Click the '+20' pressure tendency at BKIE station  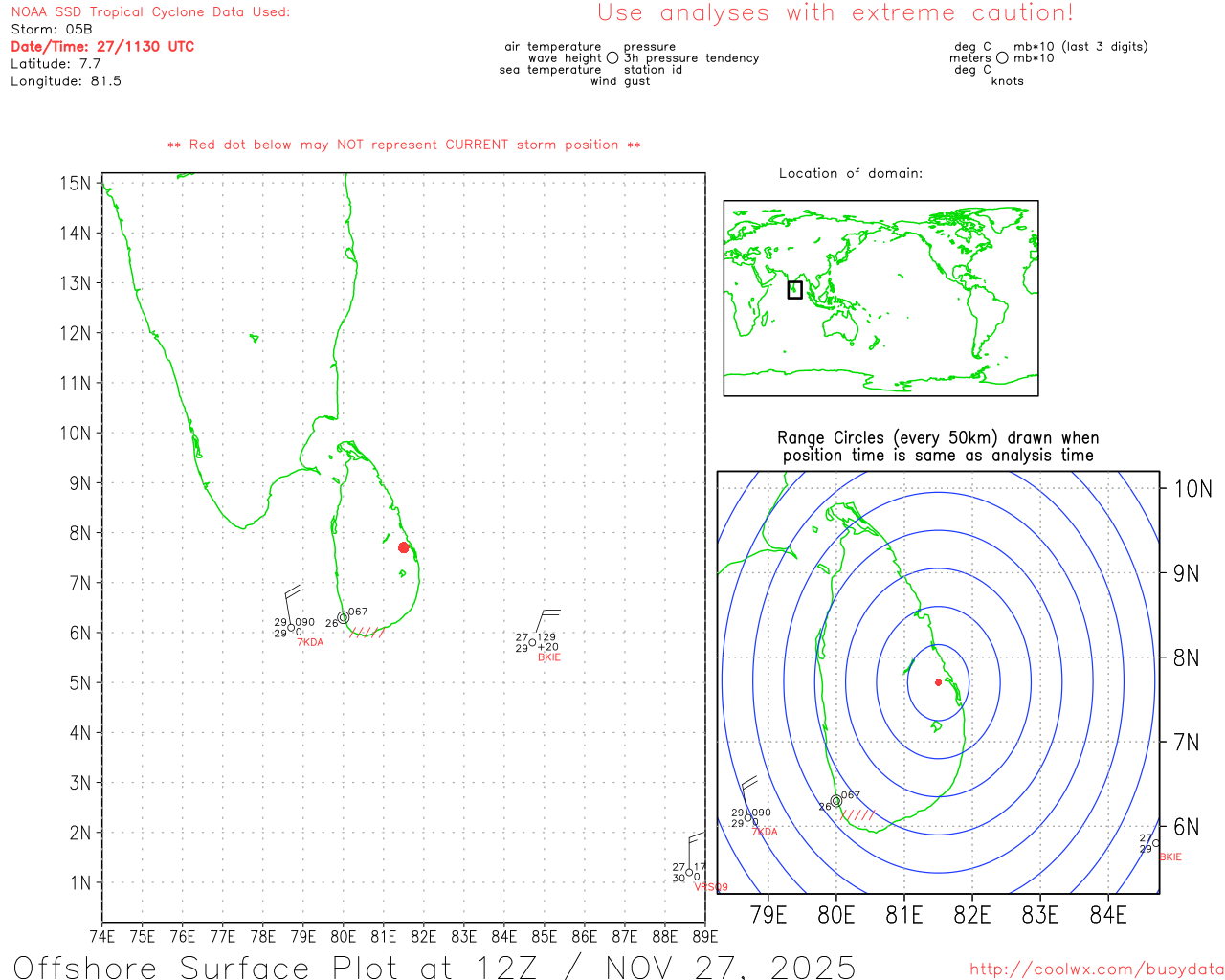[548, 648]
